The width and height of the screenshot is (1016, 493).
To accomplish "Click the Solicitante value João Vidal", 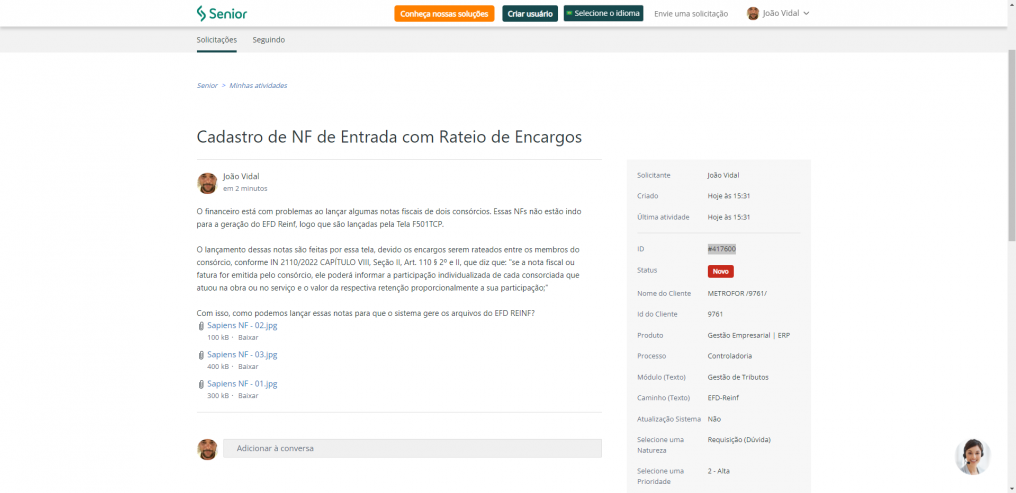I will tap(723, 175).
